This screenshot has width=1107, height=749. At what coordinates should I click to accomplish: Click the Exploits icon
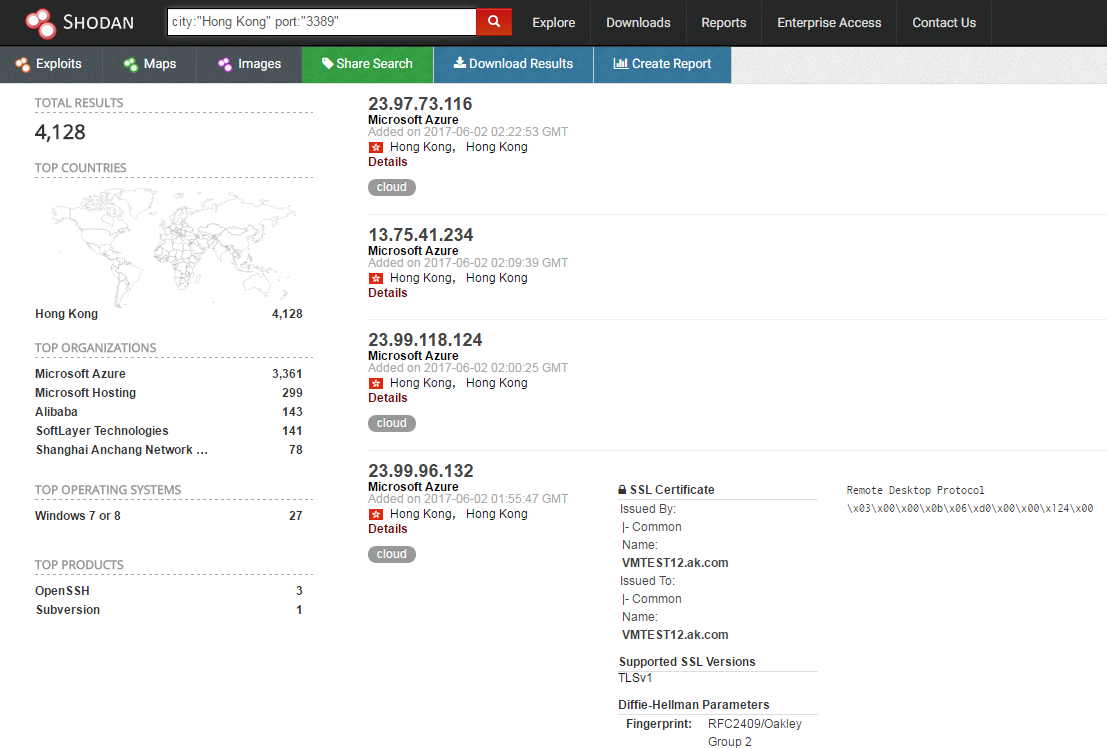(x=23, y=64)
